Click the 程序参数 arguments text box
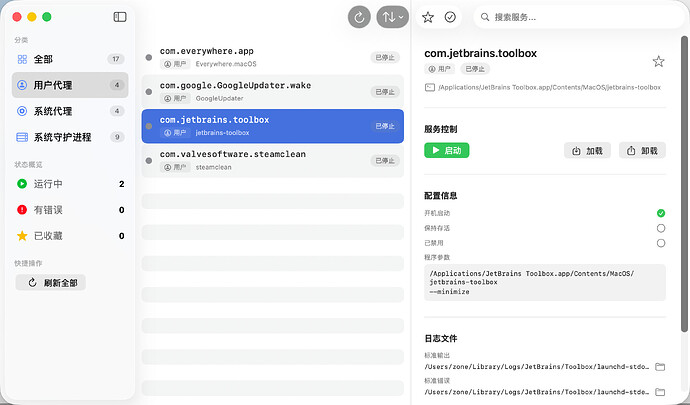 [x=545, y=283]
